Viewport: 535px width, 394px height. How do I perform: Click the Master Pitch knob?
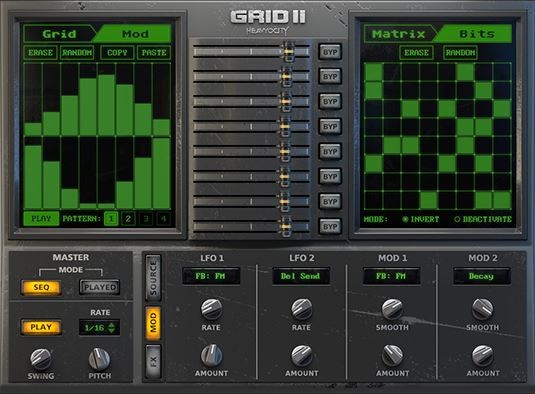[x=99, y=359]
